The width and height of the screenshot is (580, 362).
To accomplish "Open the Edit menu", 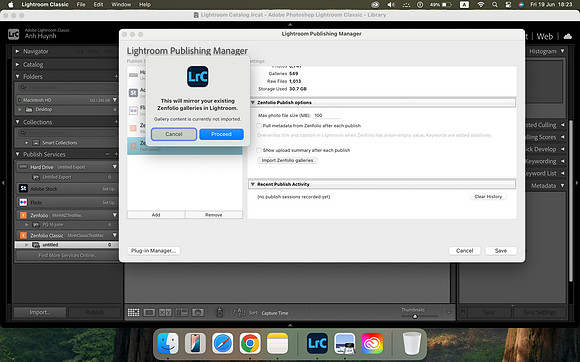I will pyautogui.click(x=98, y=4).
